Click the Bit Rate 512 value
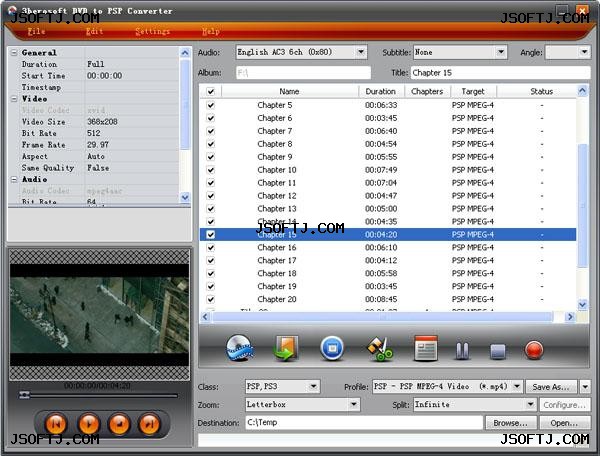 94,133
